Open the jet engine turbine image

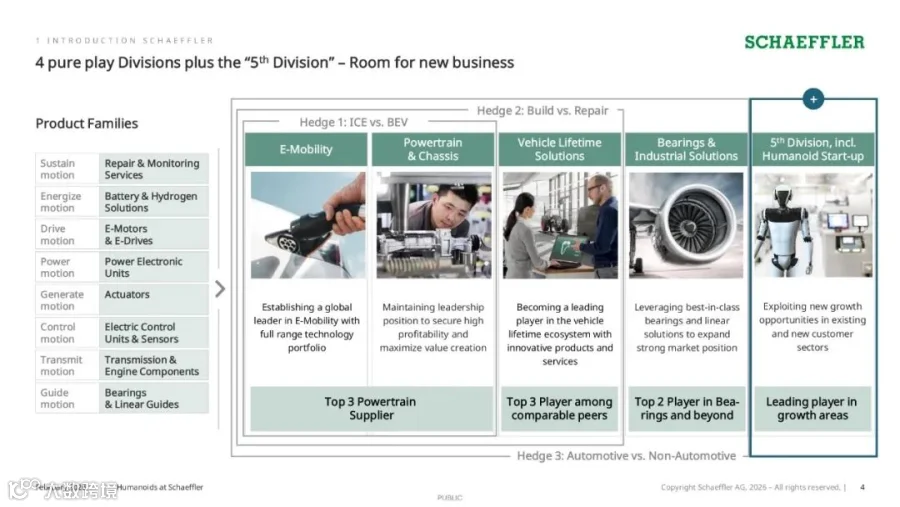pos(686,225)
